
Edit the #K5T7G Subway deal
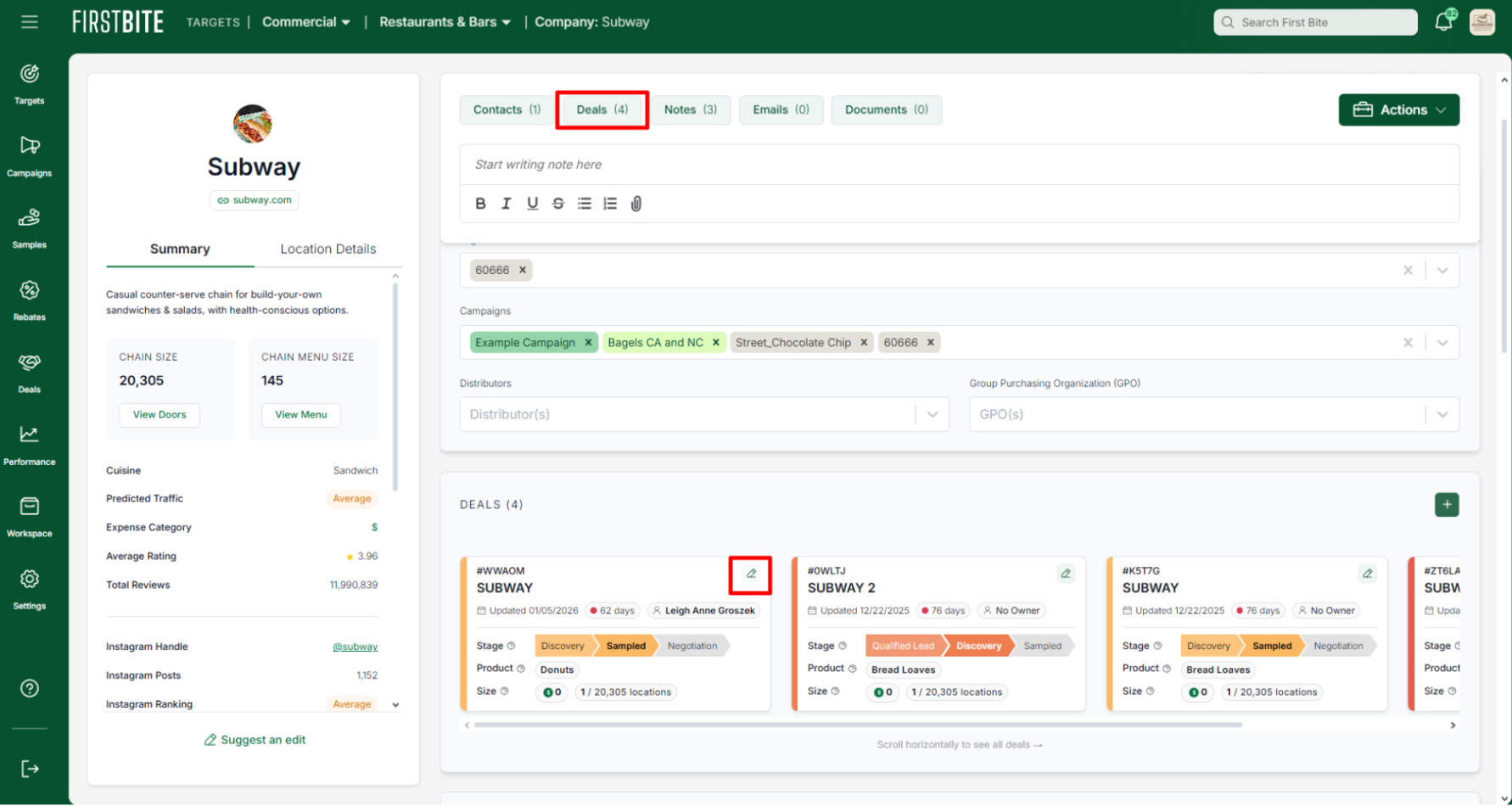coord(1367,574)
